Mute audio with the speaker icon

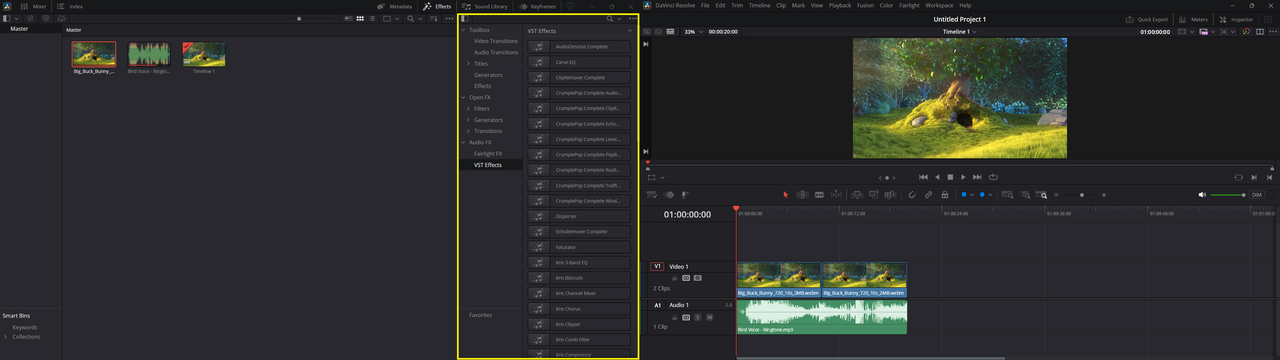click(1202, 194)
